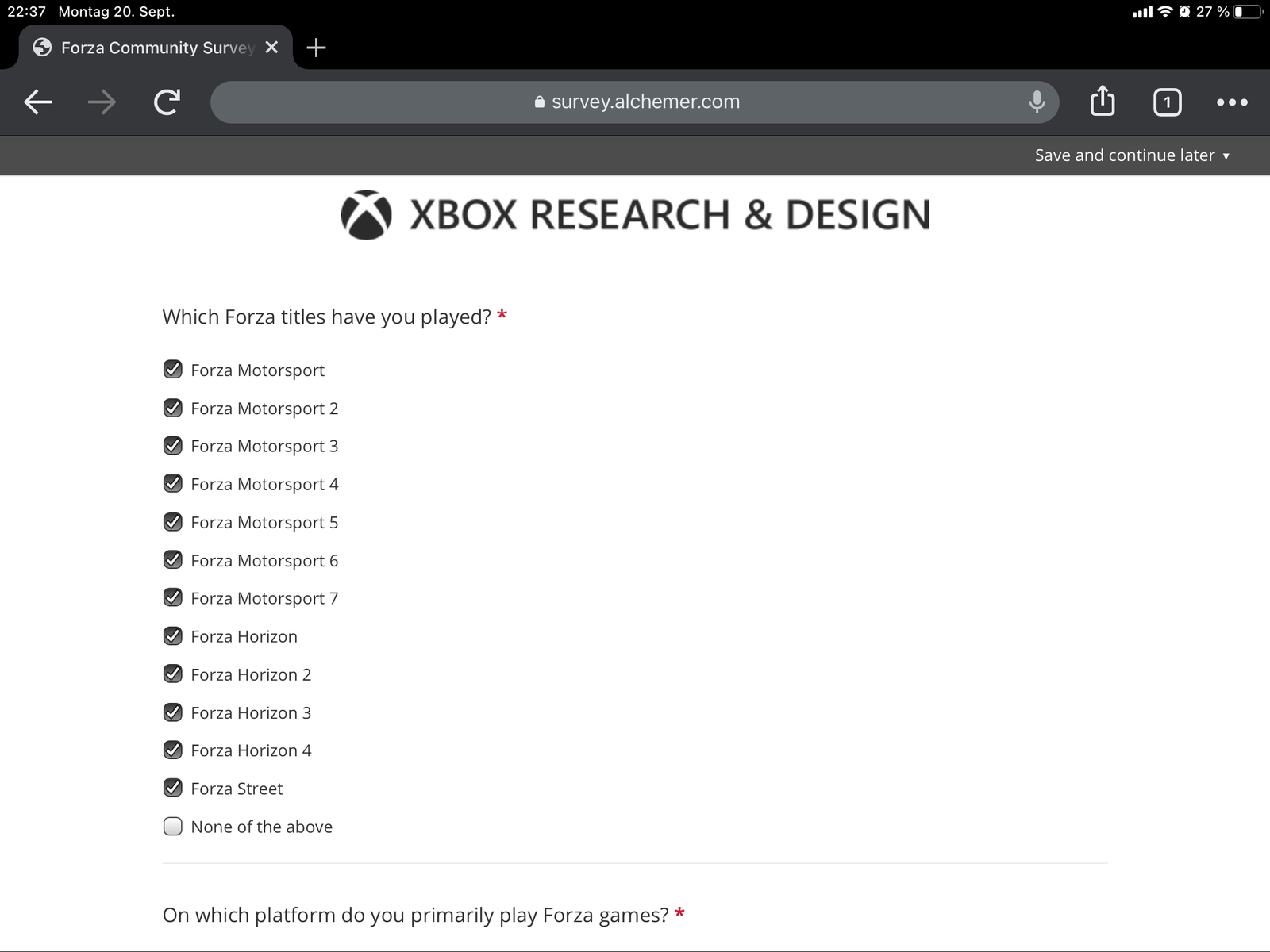Uncheck Forza Motorsport 3
Image resolution: width=1270 pixels, height=952 pixels.
click(x=172, y=446)
